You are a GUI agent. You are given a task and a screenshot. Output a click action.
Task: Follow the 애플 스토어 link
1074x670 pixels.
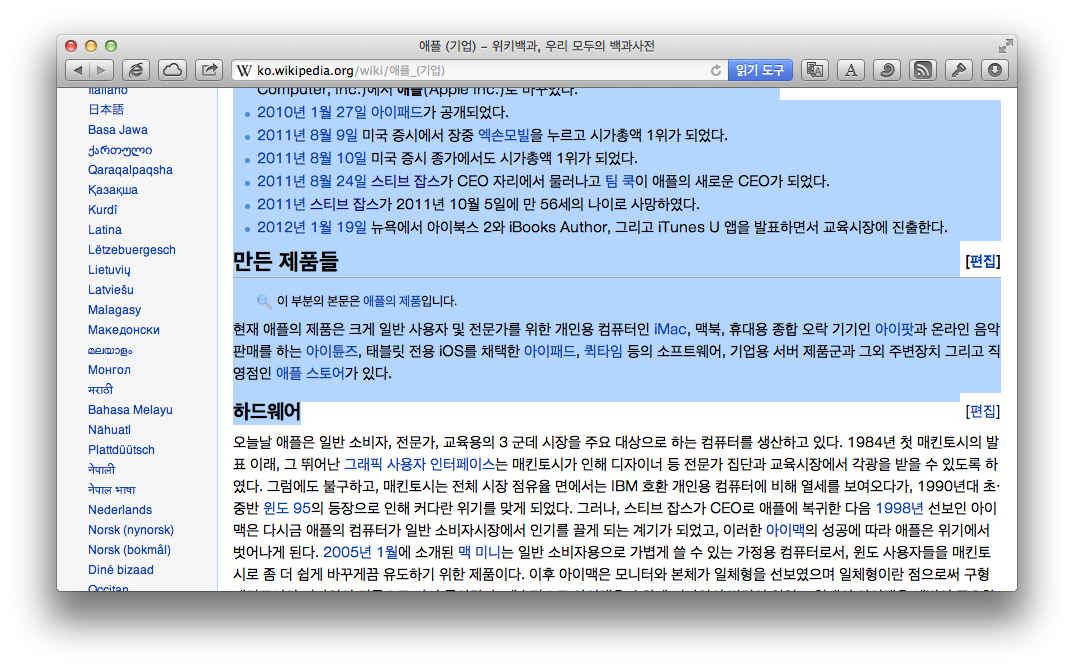310,373
